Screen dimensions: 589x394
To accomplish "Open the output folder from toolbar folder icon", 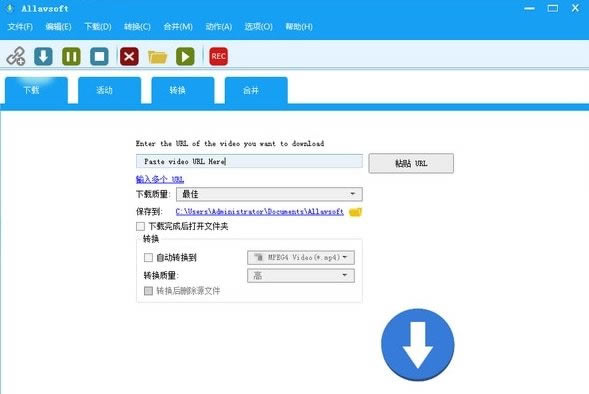I will [x=157, y=57].
